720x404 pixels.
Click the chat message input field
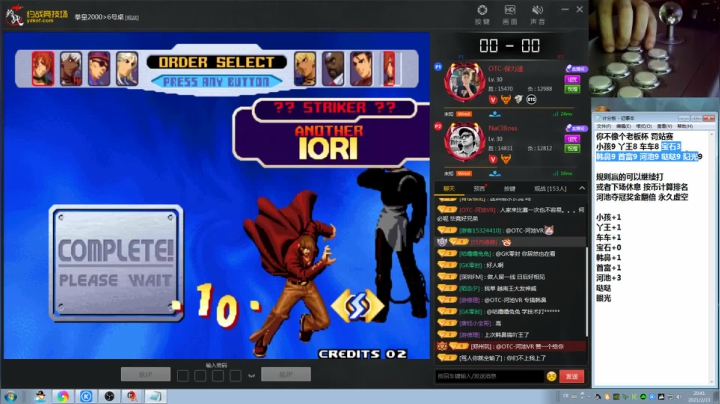coord(489,376)
